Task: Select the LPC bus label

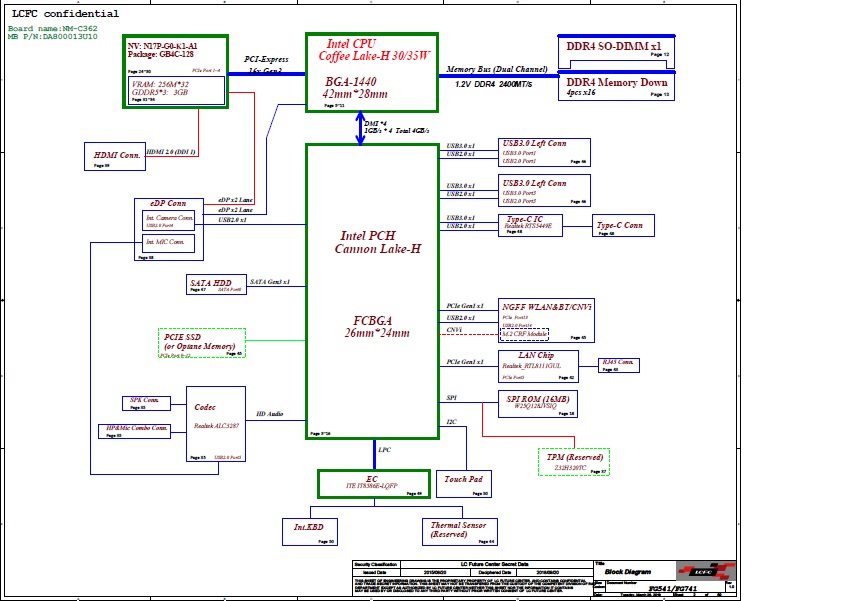Action: coord(384,450)
